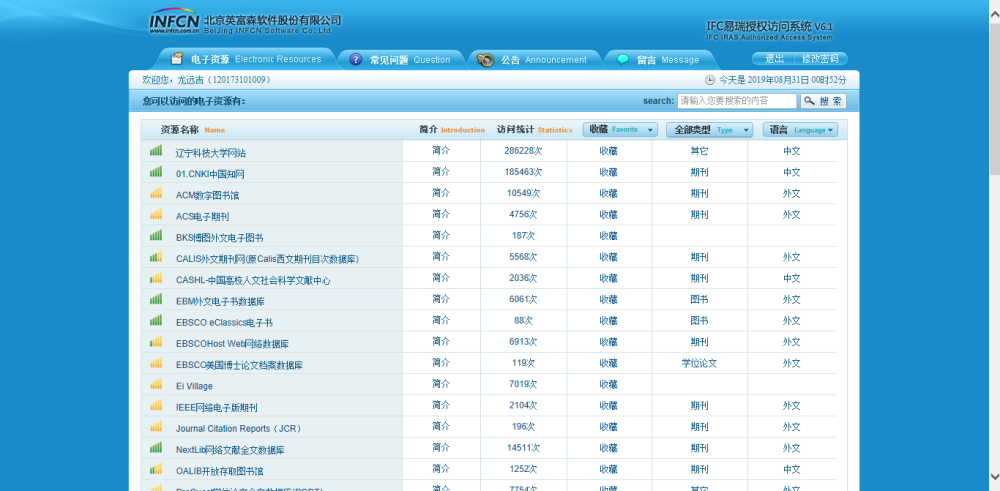This screenshot has height=491, width=1000.
Task: Click the Announcement tab camera icon
Action: [485, 60]
